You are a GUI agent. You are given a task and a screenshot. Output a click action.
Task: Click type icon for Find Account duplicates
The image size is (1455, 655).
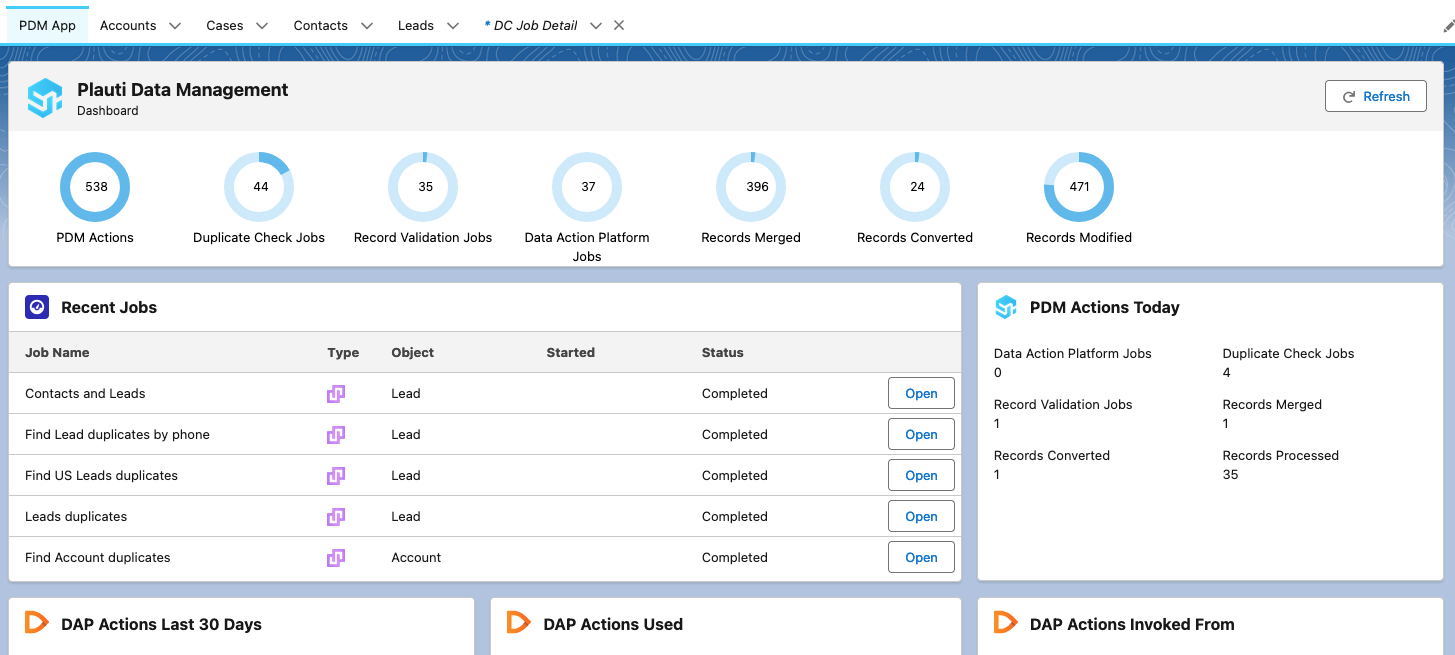pos(336,558)
